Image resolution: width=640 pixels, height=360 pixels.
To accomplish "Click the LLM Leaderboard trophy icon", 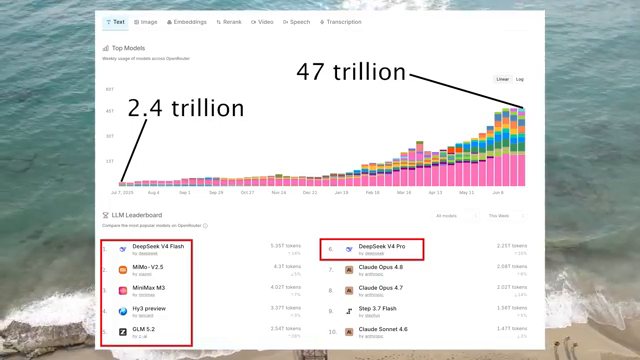I will [x=105, y=215].
